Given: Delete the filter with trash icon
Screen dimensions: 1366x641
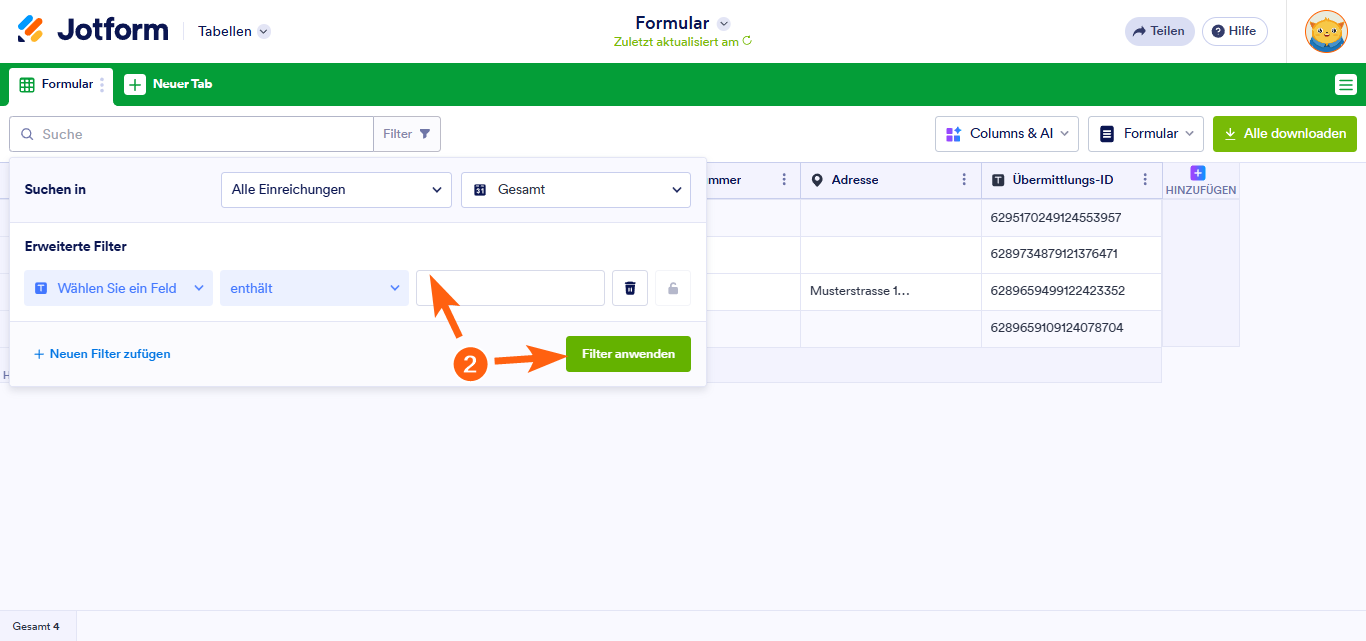Looking at the screenshot, I should pyautogui.click(x=630, y=288).
